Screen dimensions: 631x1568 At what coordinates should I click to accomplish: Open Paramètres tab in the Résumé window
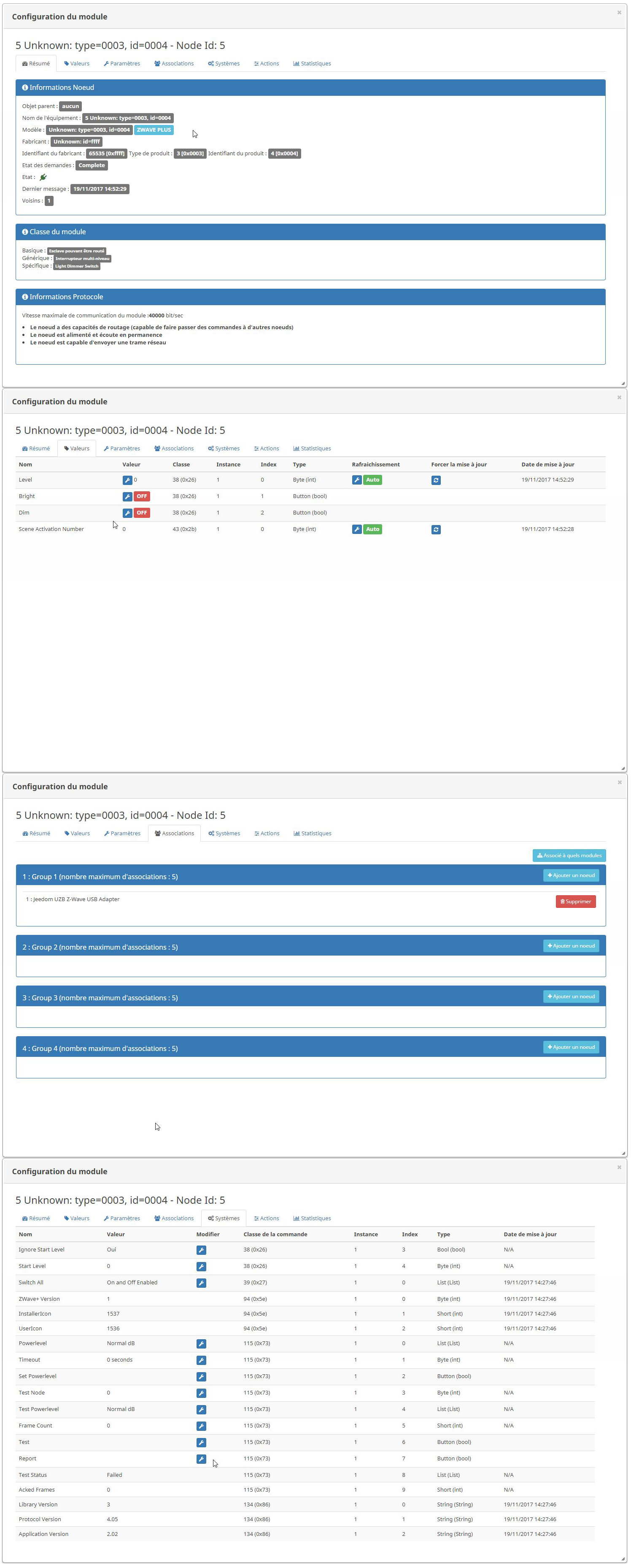122,63
